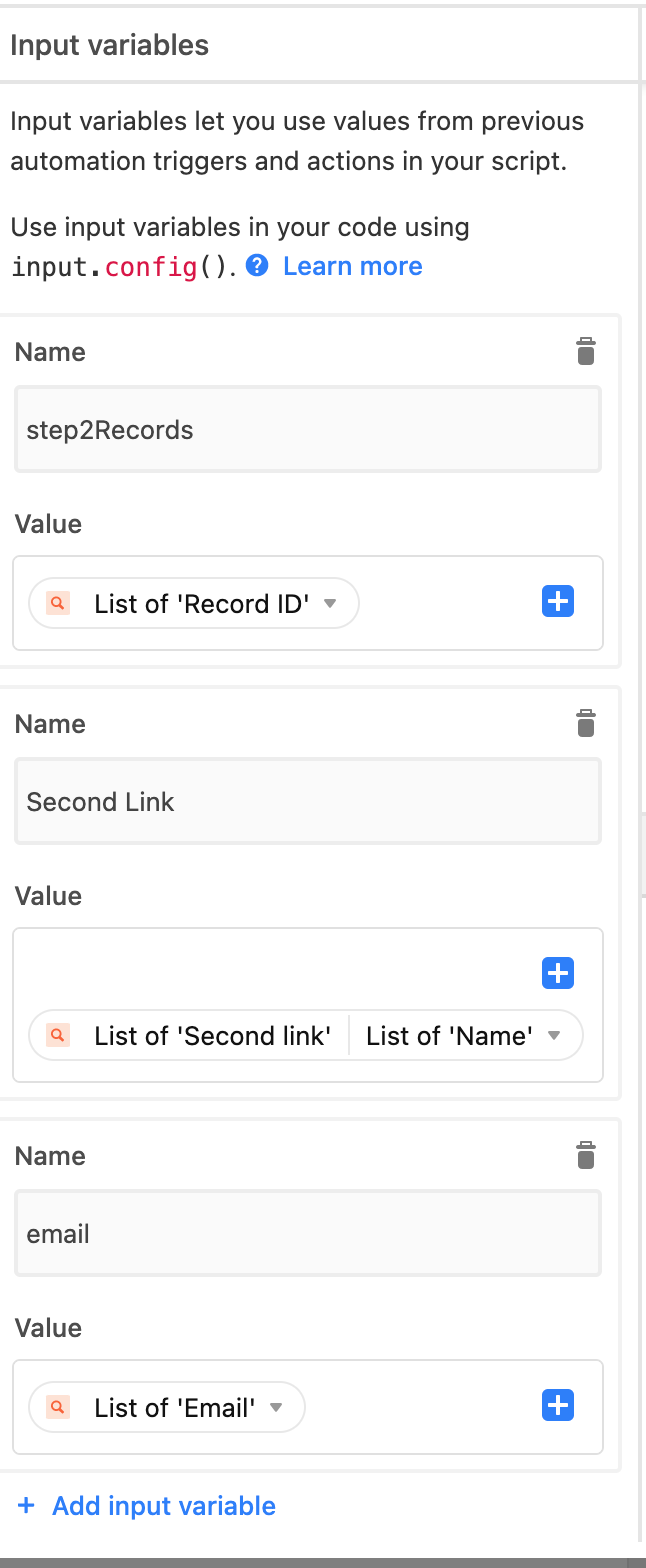This screenshot has width=646, height=1568.
Task: Add token to step2Records value
Action: coord(558,601)
